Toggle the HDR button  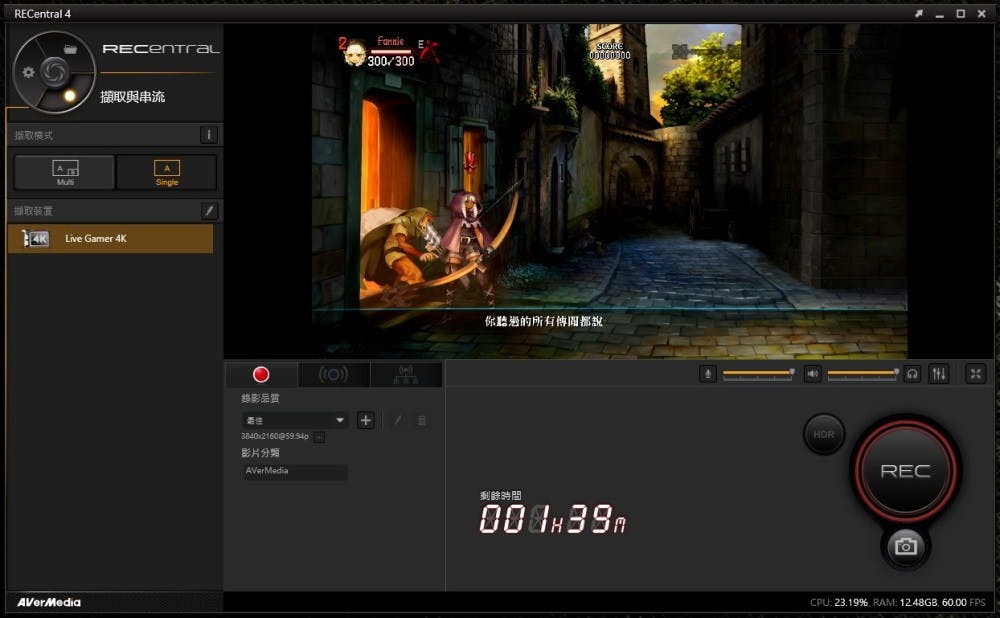[x=824, y=434]
